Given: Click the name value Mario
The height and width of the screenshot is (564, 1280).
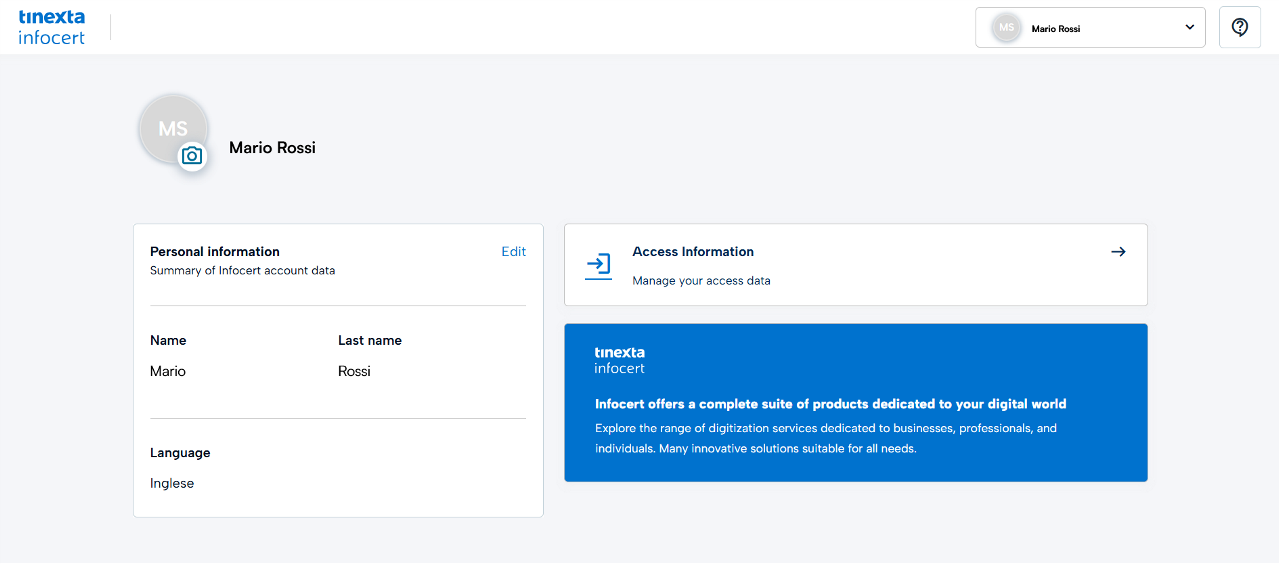Looking at the screenshot, I should click(168, 371).
